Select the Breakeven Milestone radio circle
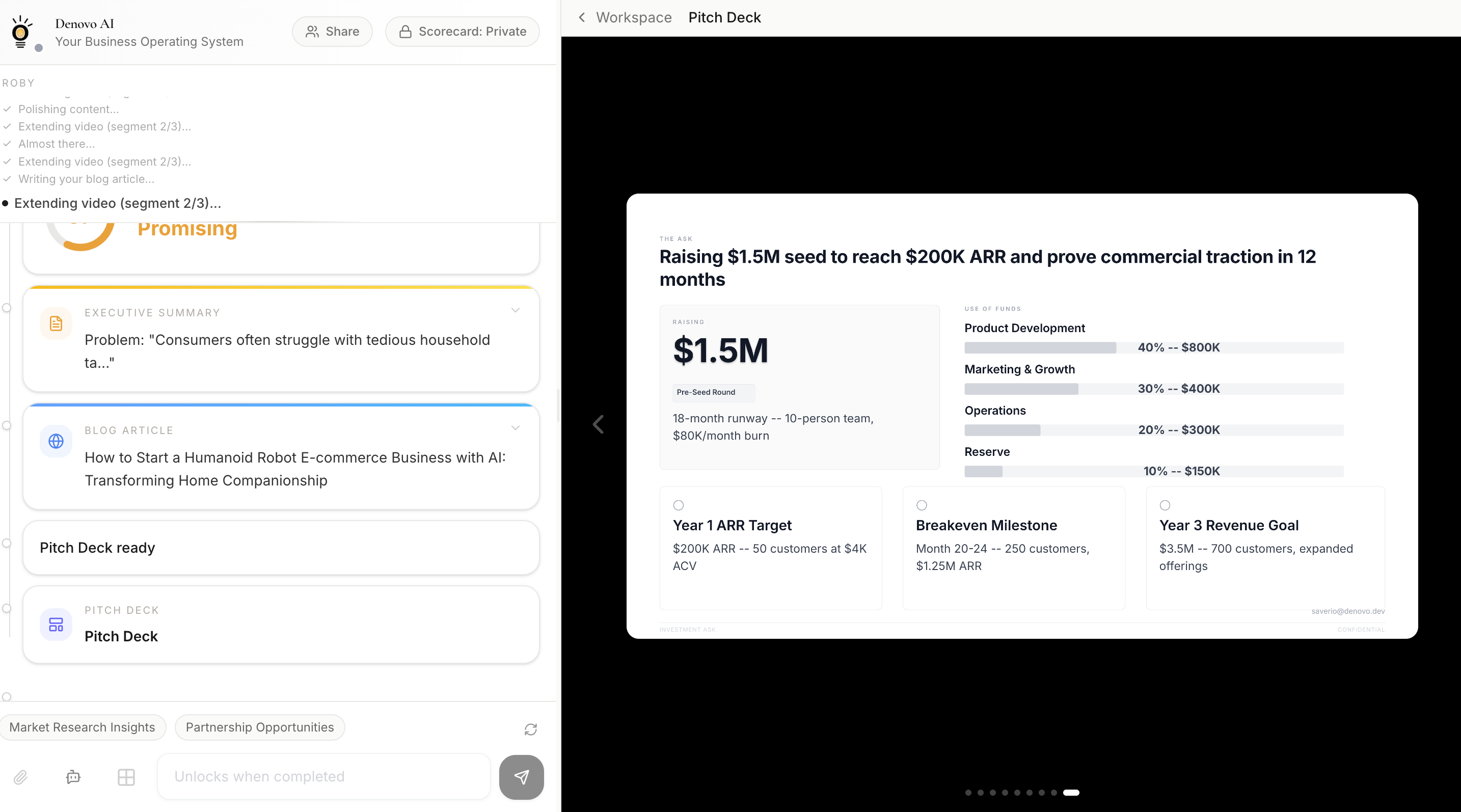Image resolution: width=1461 pixels, height=812 pixels. (x=922, y=505)
